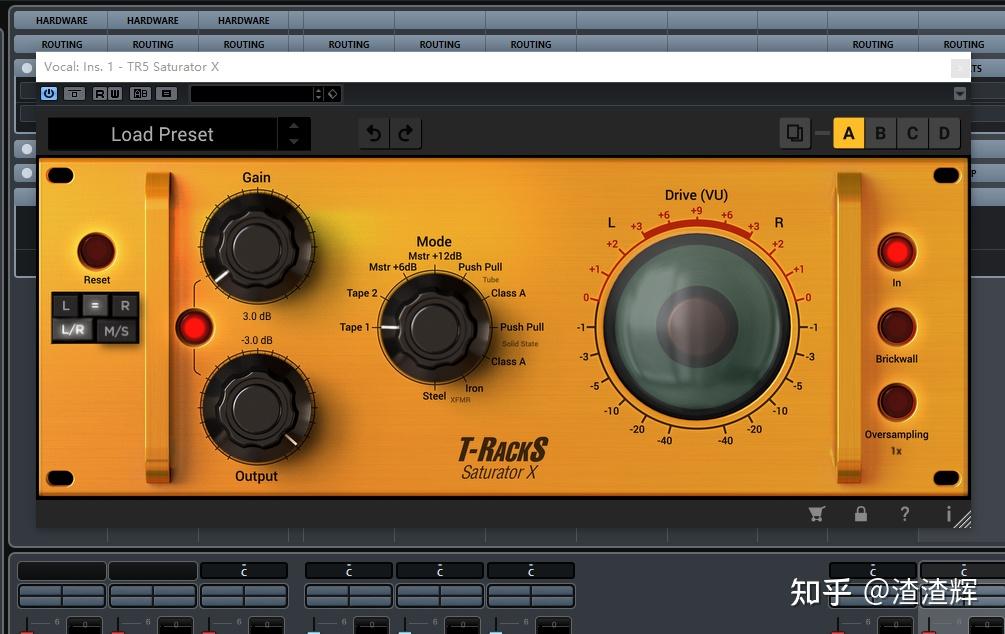Open preset management diamond icon
The height and width of the screenshot is (634, 1005).
333,94
